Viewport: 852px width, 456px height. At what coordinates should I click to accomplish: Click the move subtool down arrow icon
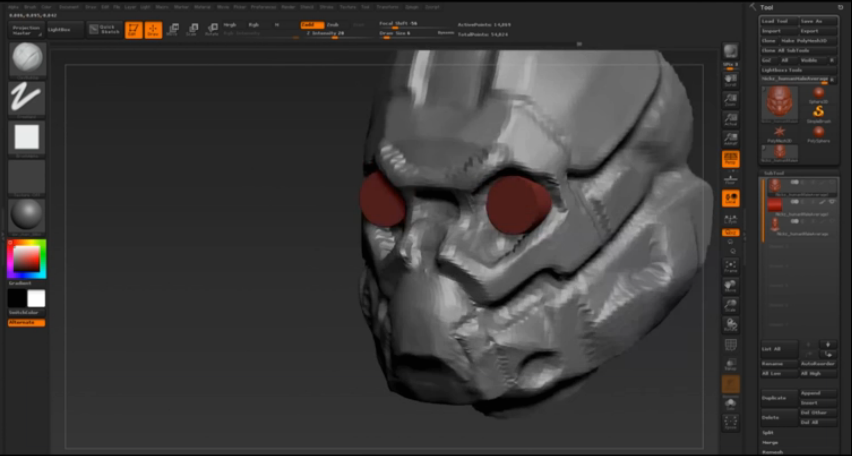tap(828, 344)
